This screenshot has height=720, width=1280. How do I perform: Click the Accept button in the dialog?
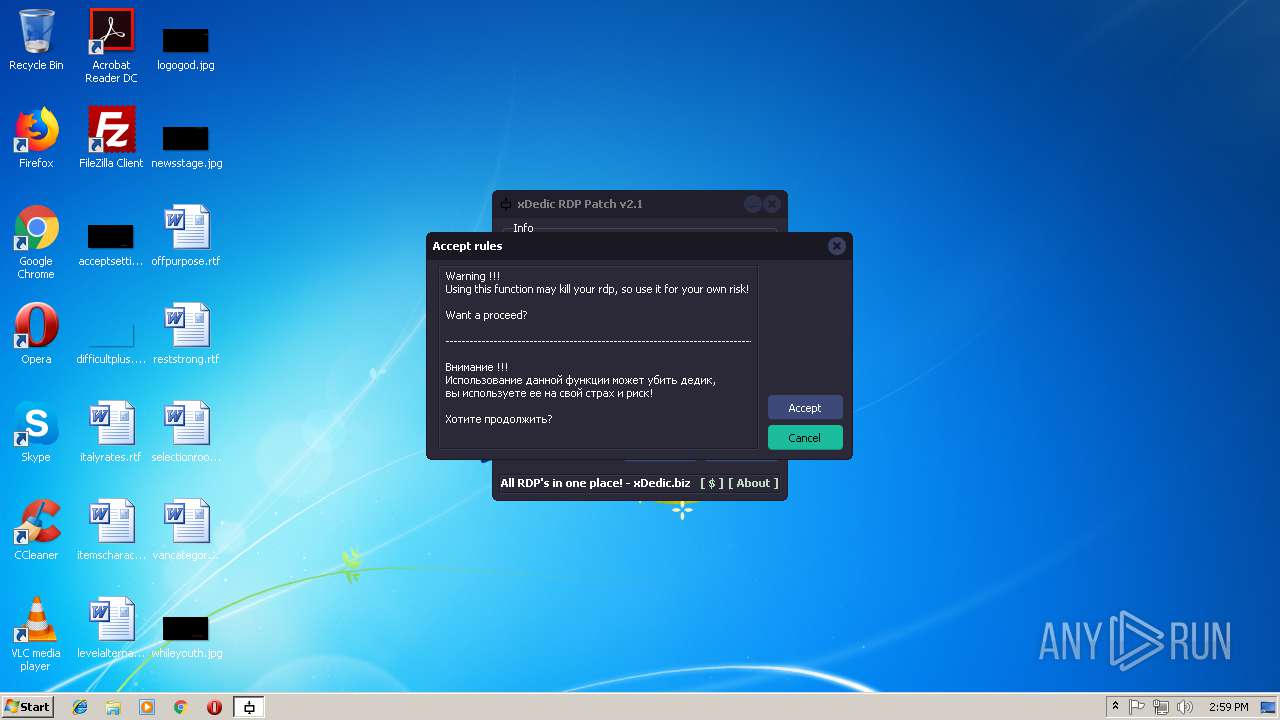805,408
